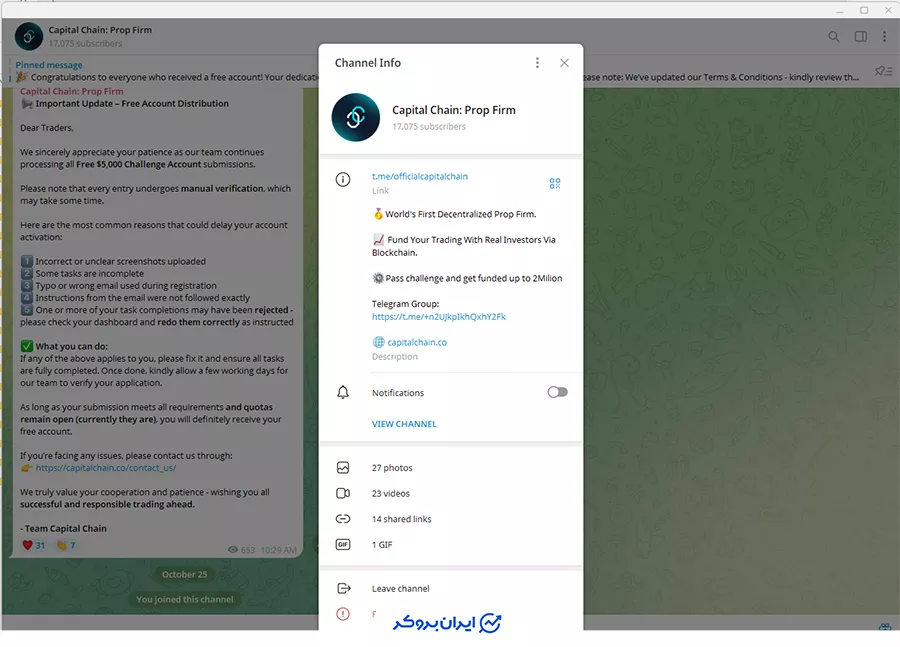Click the pinned messages list icon

tap(882, 71)
